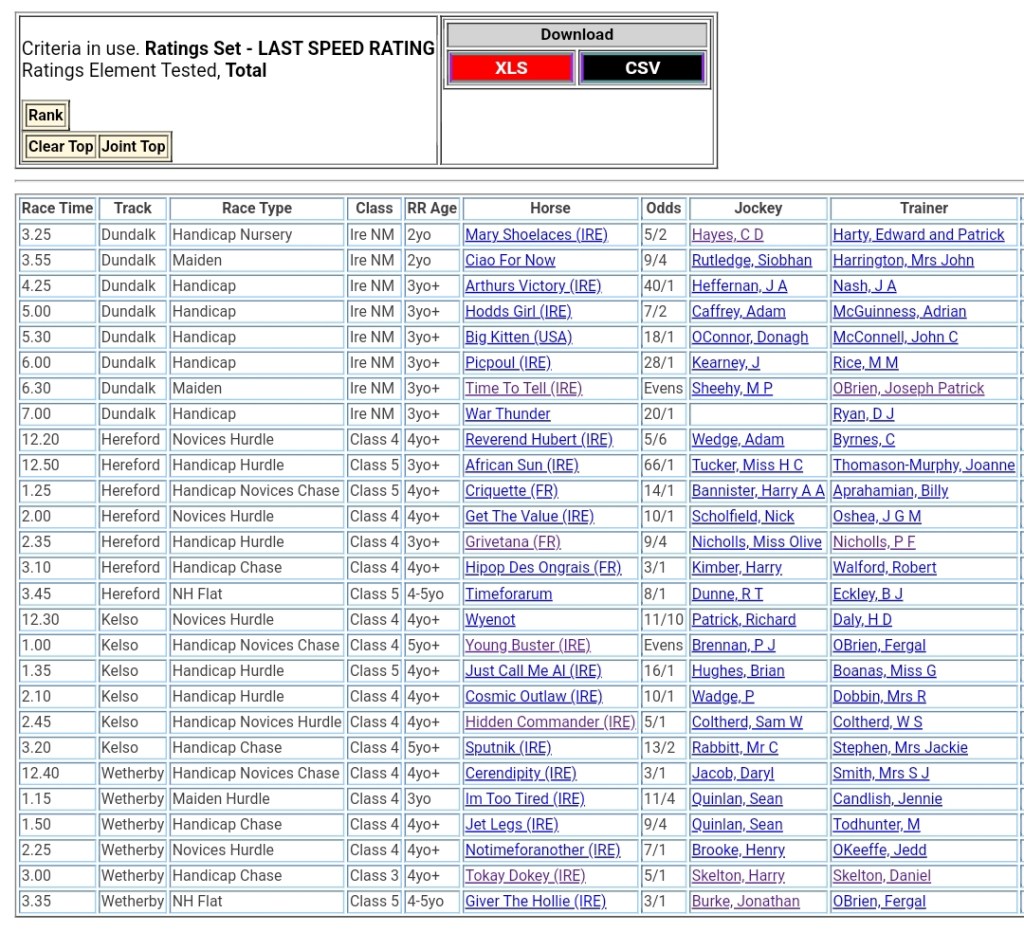Select horse Hipop Des Ongrais (FR)

543,568
